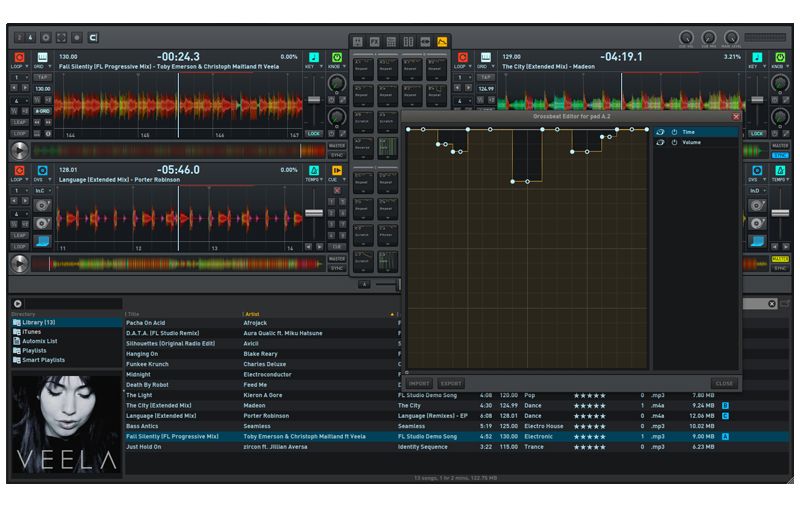This screenshot has height=505, width=800.
Task: Toggle power button for the Time envelope
Action: [x=674, y=132]
